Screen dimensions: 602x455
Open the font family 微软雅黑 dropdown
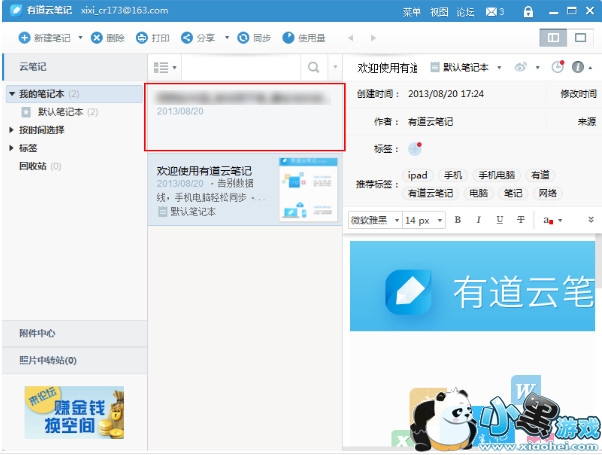[375, 220]
